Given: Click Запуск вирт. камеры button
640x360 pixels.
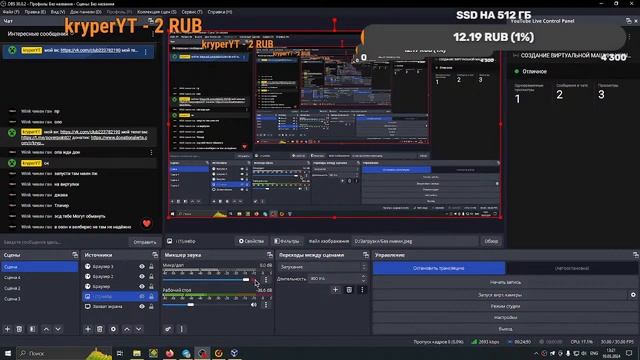Looking at the screenshot, I should point(500,295).
